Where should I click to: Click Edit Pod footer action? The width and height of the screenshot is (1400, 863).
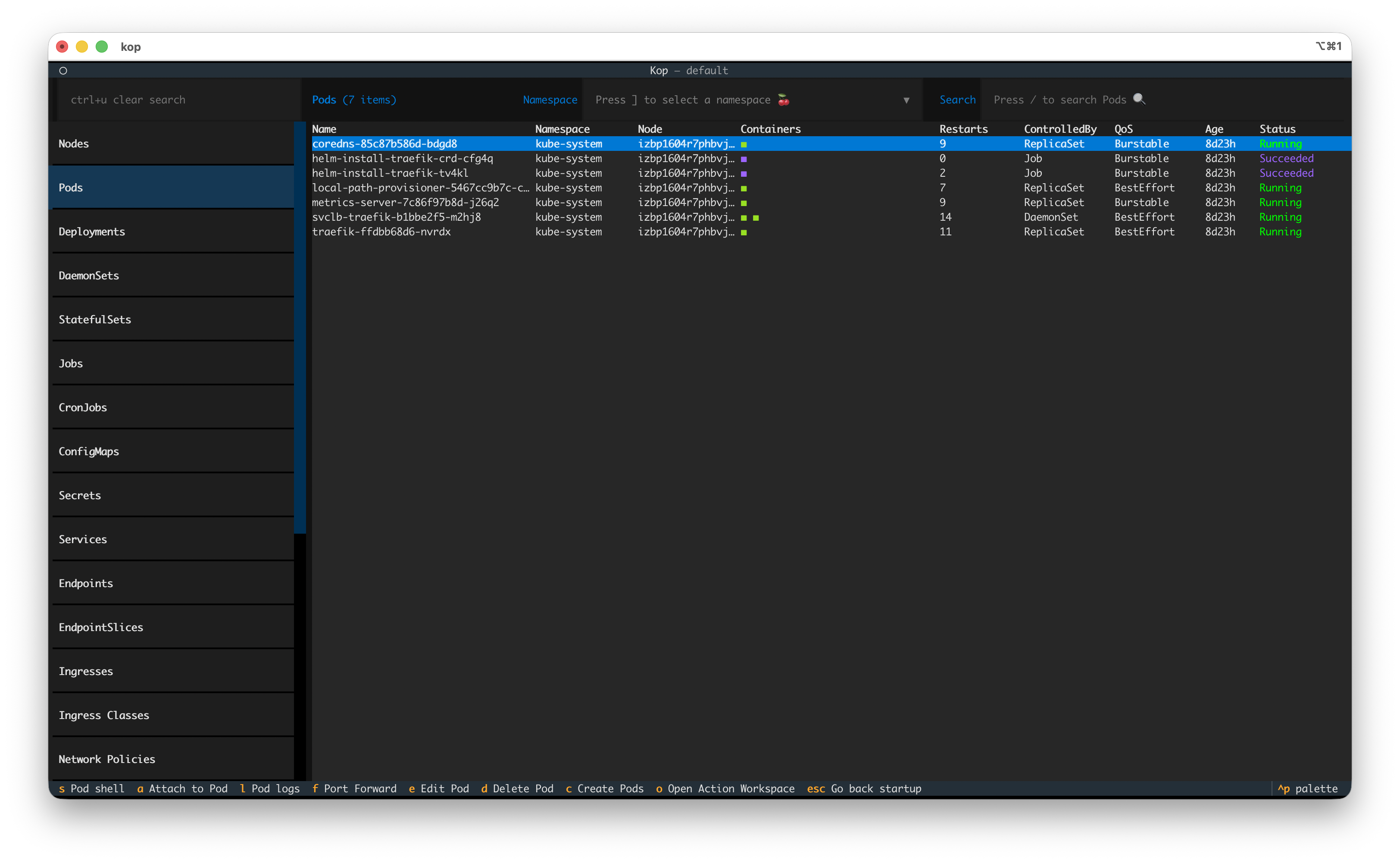click(438, 789)
